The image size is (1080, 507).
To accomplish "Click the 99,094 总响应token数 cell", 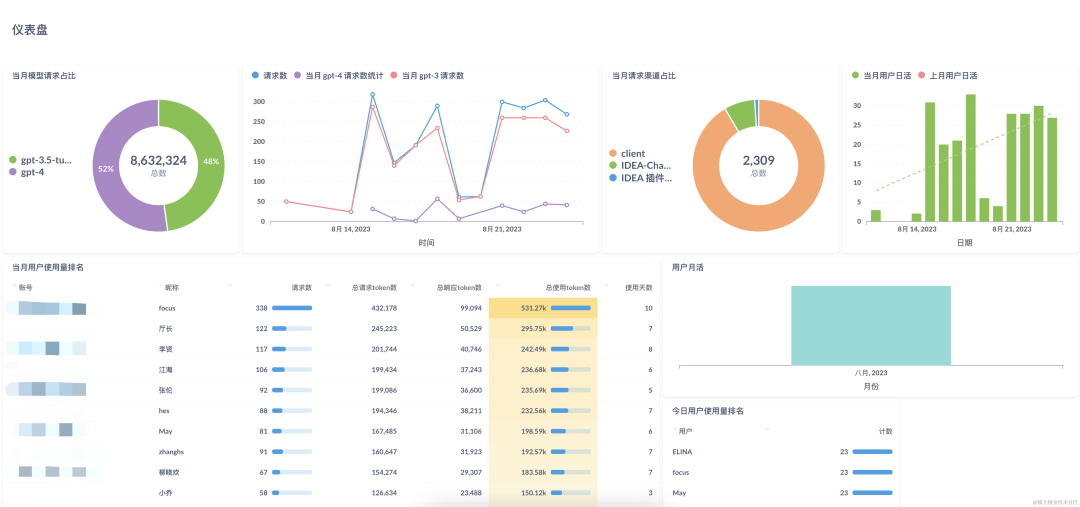I will pos(470,308).
